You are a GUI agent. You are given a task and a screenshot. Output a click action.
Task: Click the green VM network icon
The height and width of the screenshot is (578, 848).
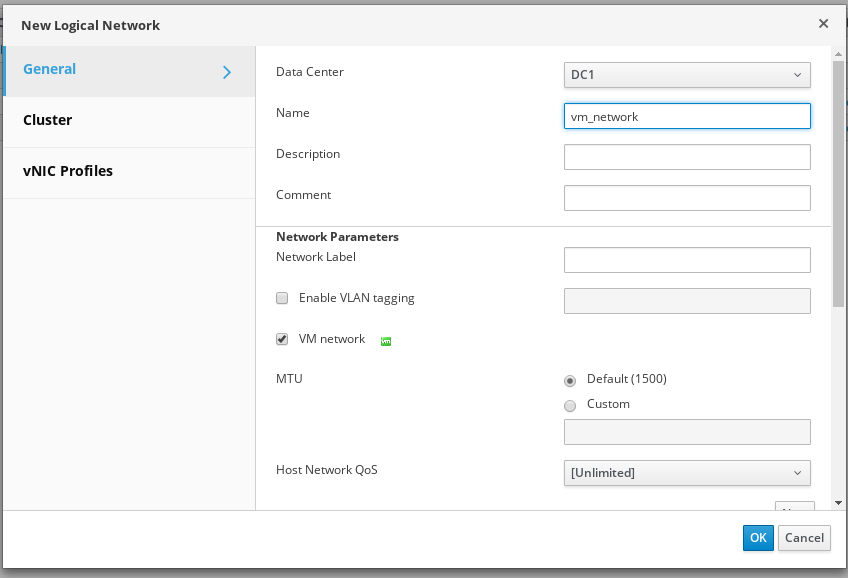[x=386, y=341]
